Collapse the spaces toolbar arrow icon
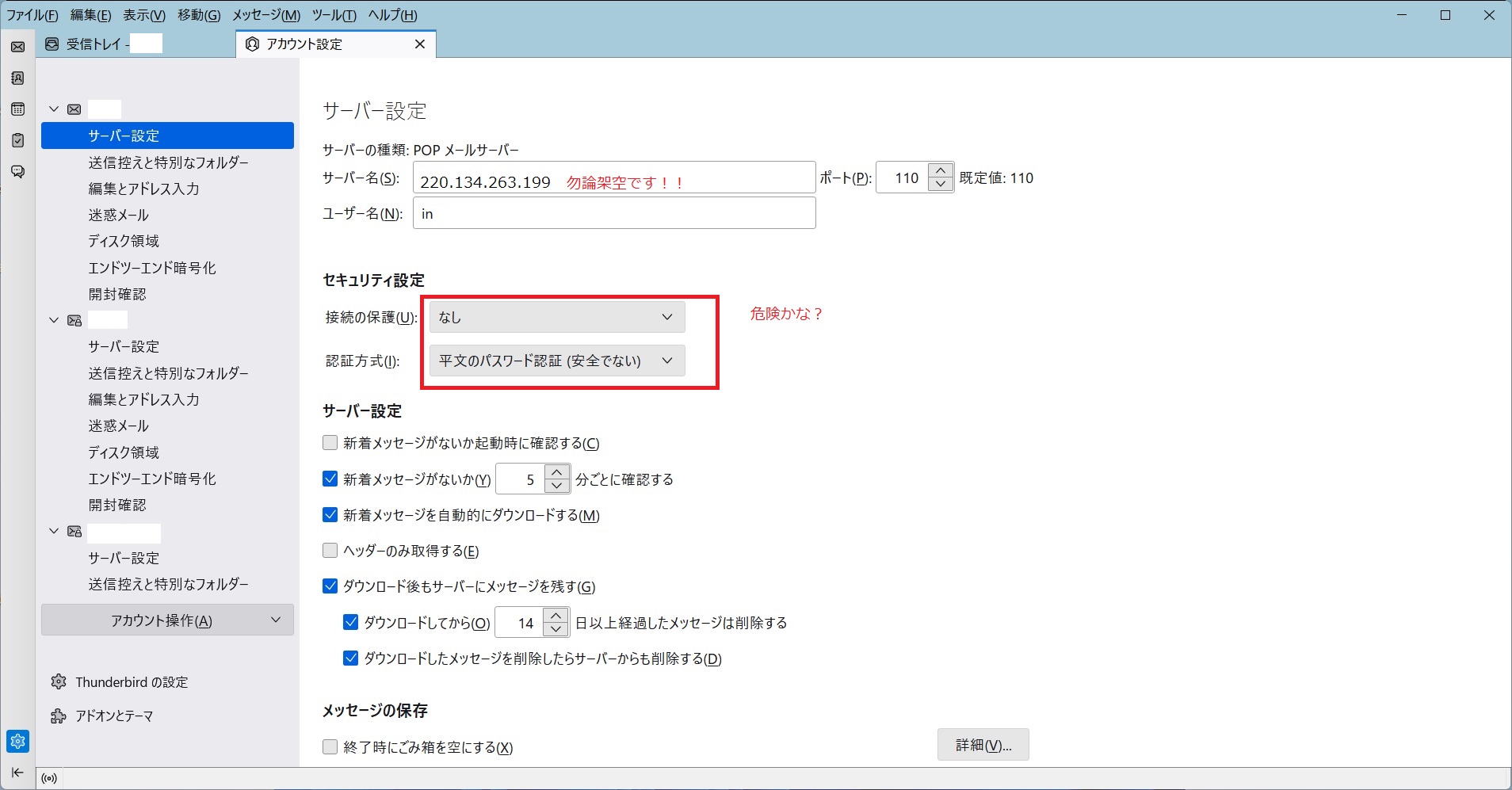Screen dimensions: 1512x790 pyautogui.click(x=17, y=773)
